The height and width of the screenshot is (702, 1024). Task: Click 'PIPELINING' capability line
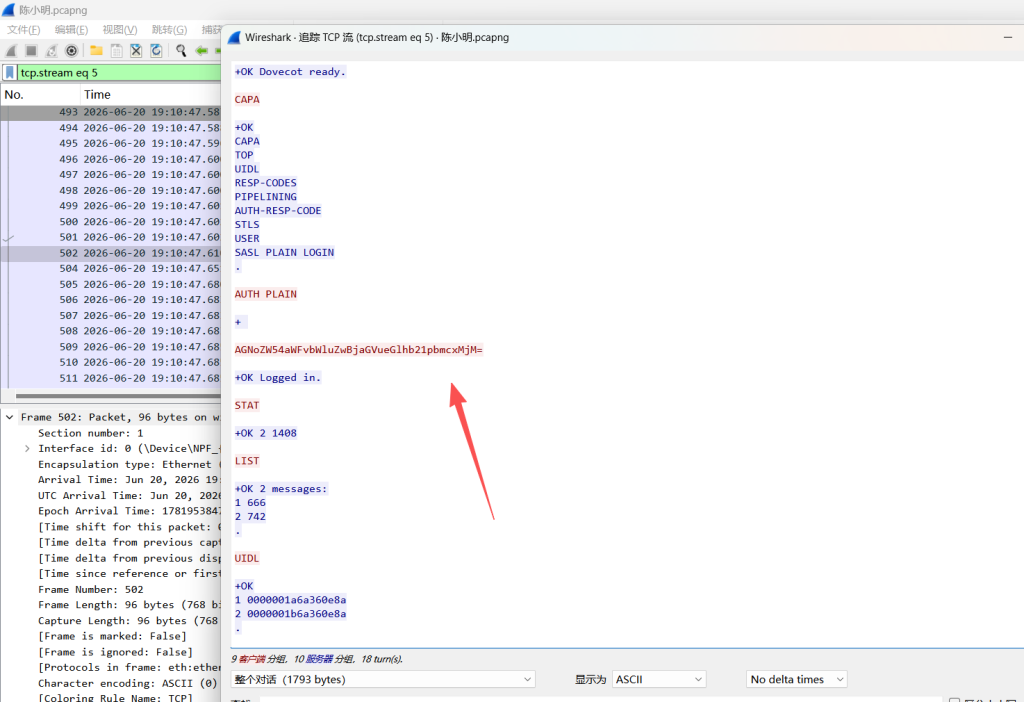[266, 197]
